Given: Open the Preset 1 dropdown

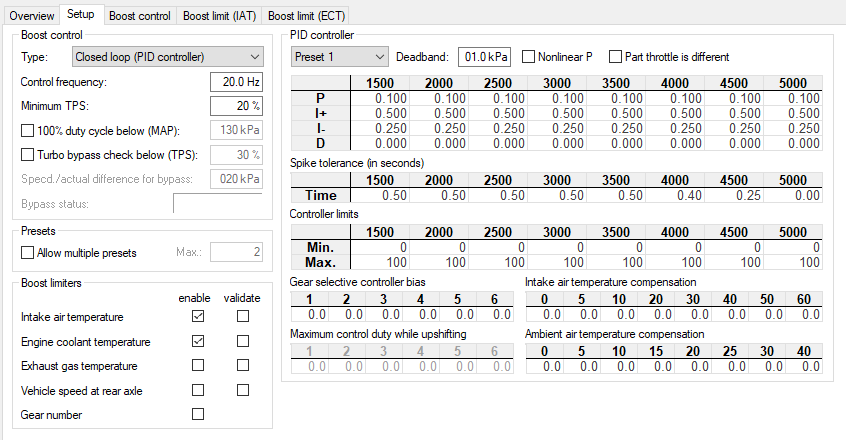Looking at the screenshot, I should point(339,57).
